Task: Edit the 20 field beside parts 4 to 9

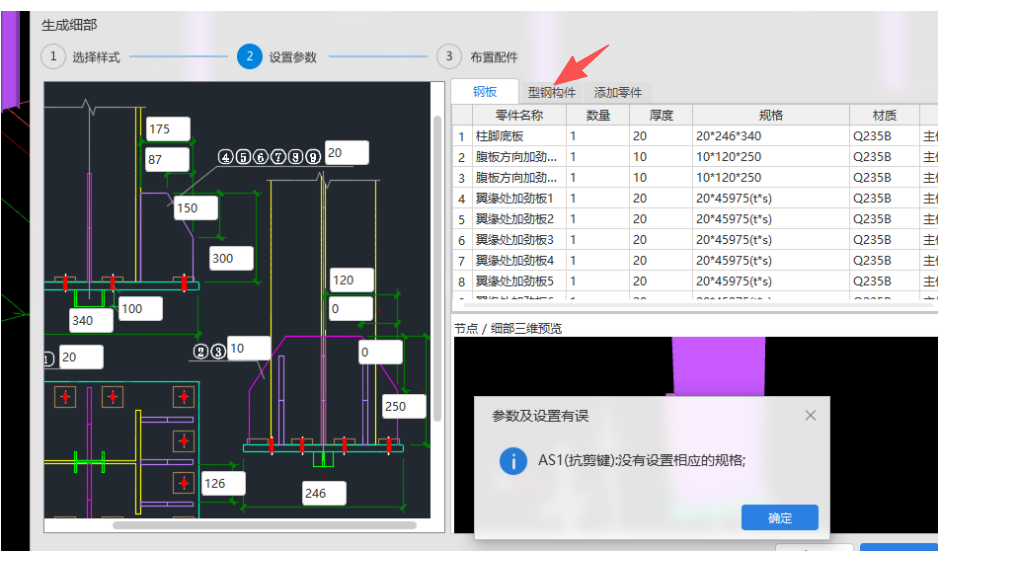Action: pyautogui.click(x=347, y=153)
